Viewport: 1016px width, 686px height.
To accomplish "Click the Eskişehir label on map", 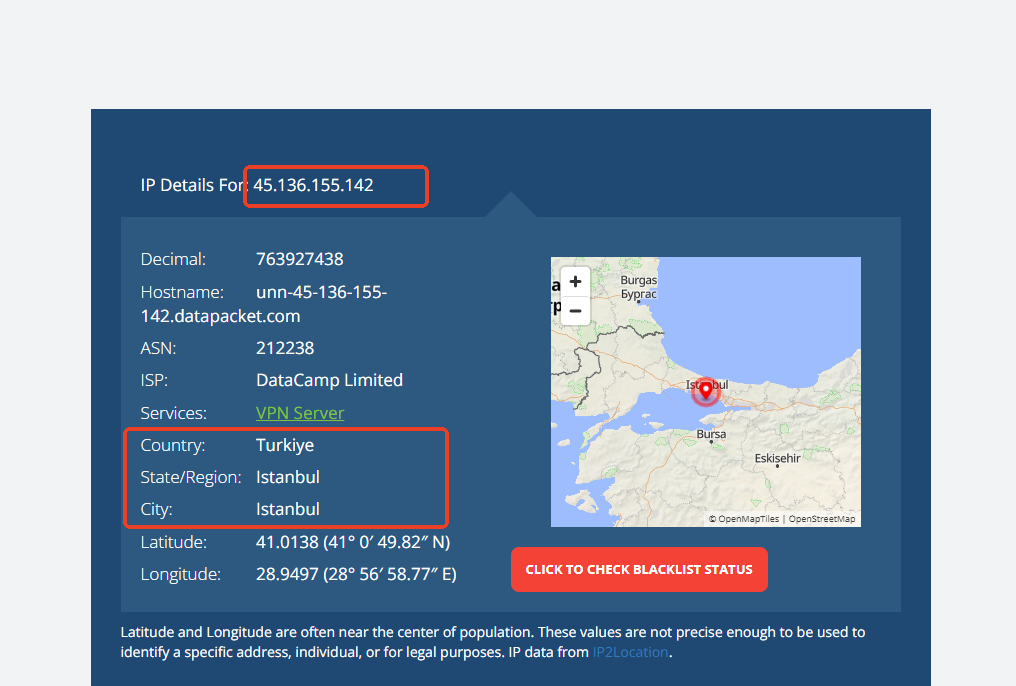I will pyautogui.click(x=778, y=458).
